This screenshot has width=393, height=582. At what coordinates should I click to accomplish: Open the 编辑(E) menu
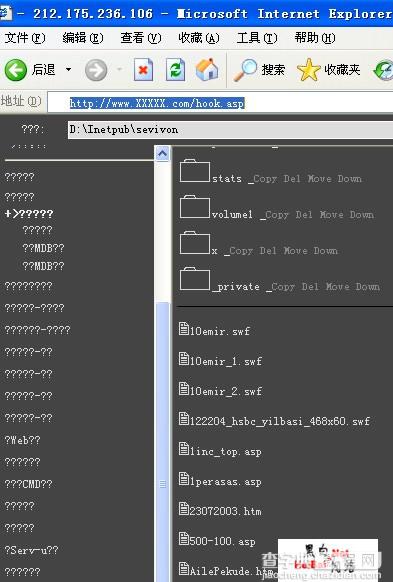[x=83, y=37]
